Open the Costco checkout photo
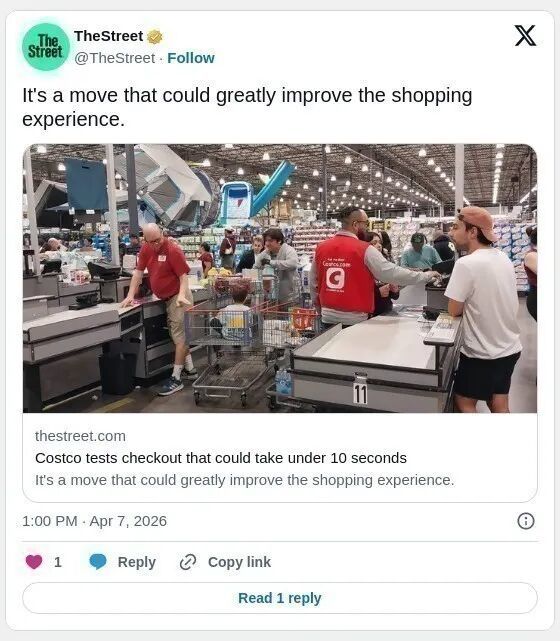560x641 pixels. [280, 278]
